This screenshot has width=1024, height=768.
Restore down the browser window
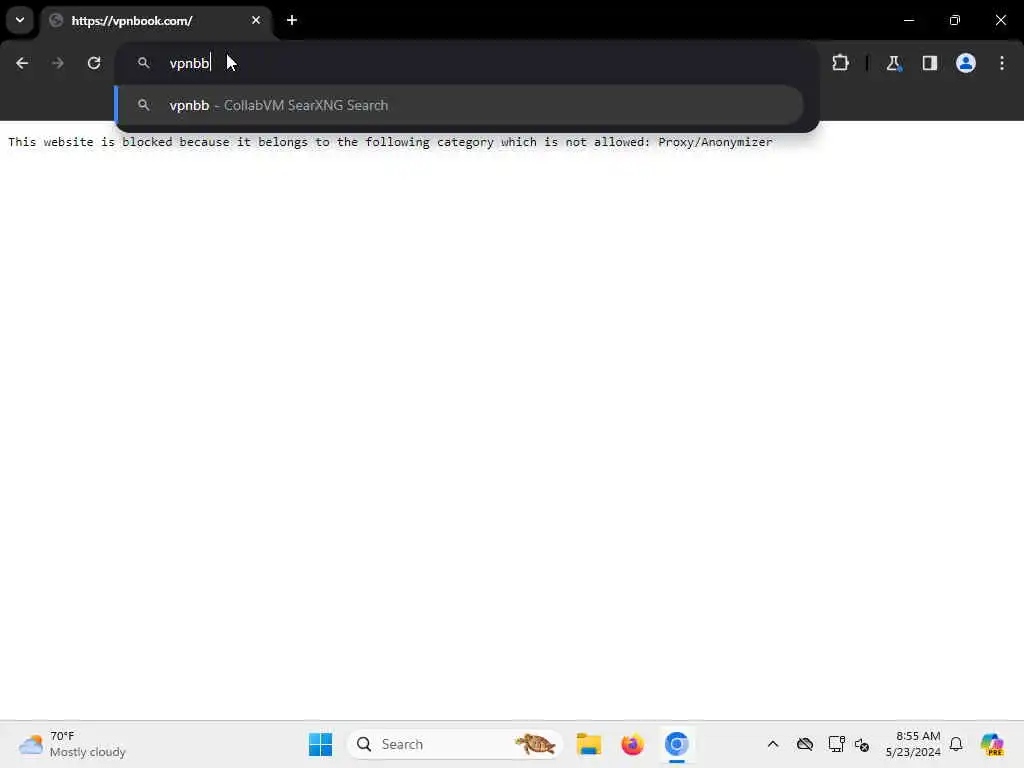click(x=955, y=20)
